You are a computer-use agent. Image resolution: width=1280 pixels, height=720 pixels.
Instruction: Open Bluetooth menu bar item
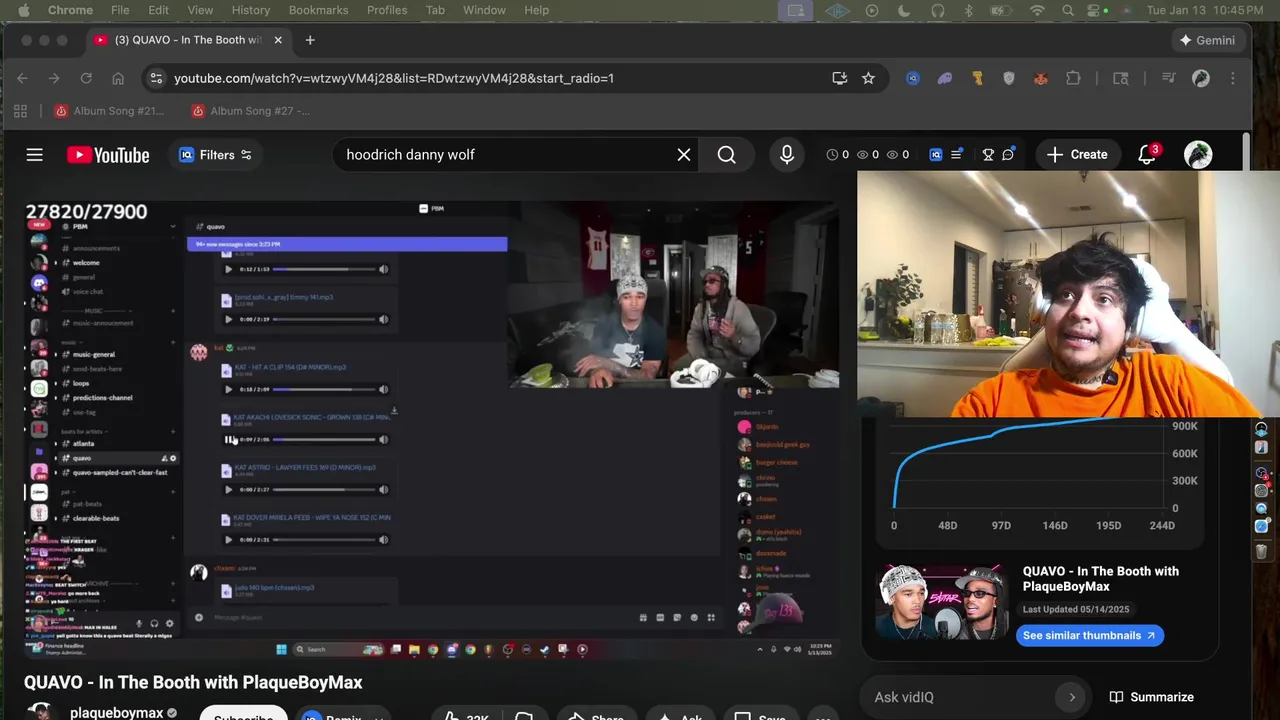(x=968, y=10)
